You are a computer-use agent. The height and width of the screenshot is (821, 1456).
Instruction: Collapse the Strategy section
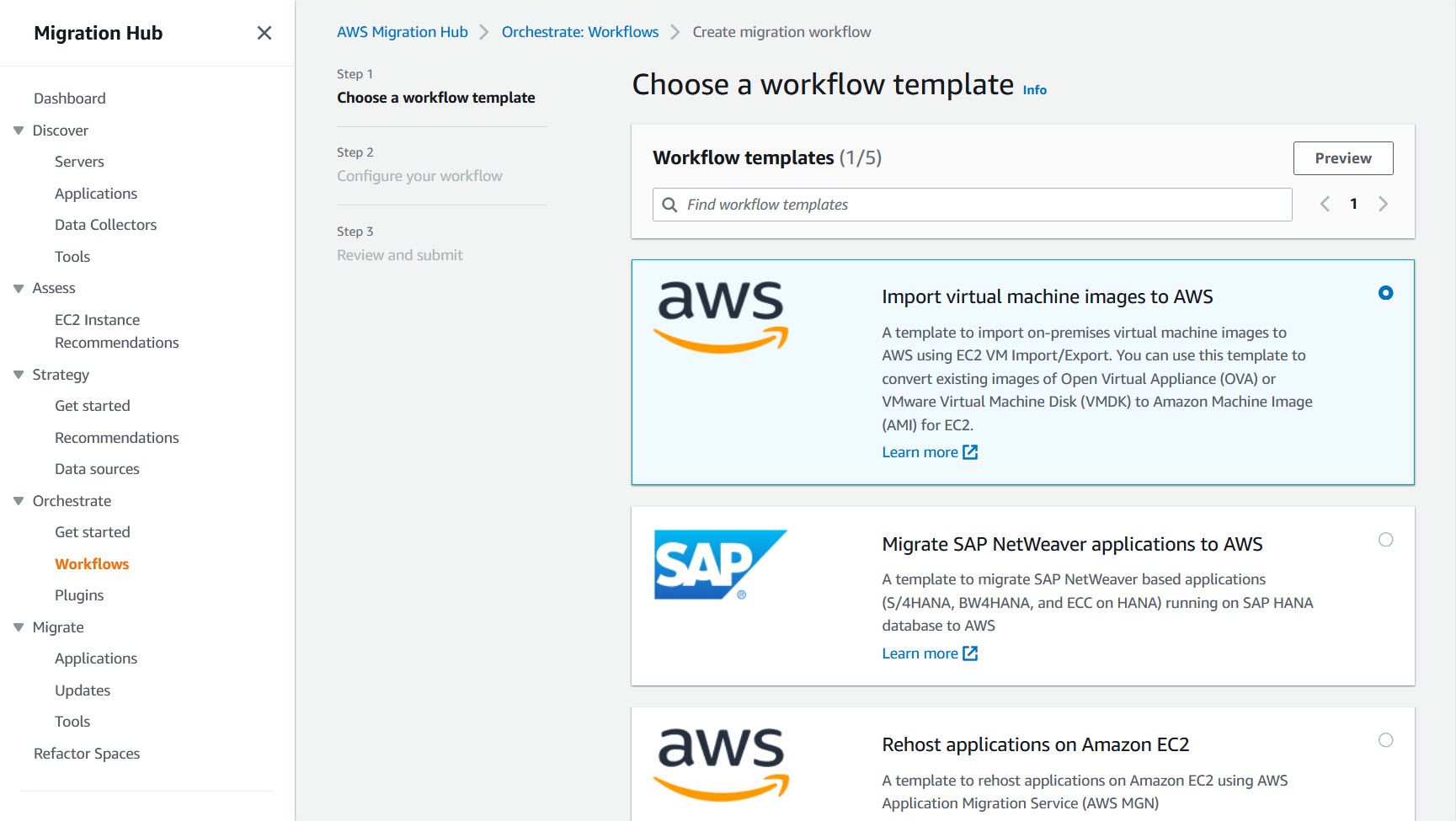click(19, 375)
